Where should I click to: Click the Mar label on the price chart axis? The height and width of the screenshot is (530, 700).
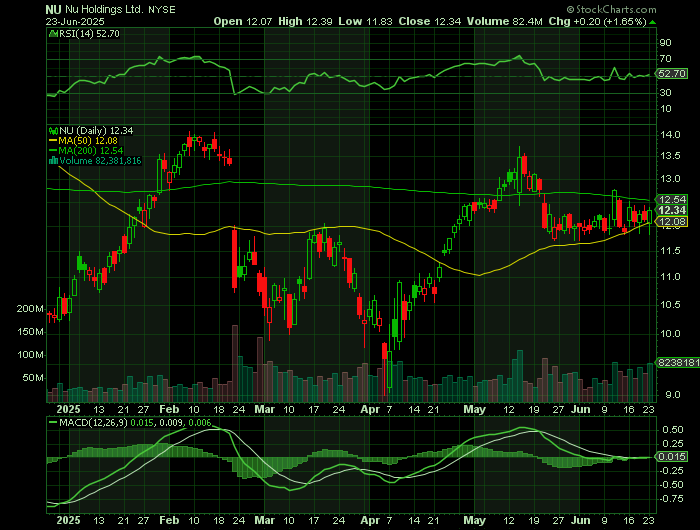pyautogui.click(x=264, y=409)
